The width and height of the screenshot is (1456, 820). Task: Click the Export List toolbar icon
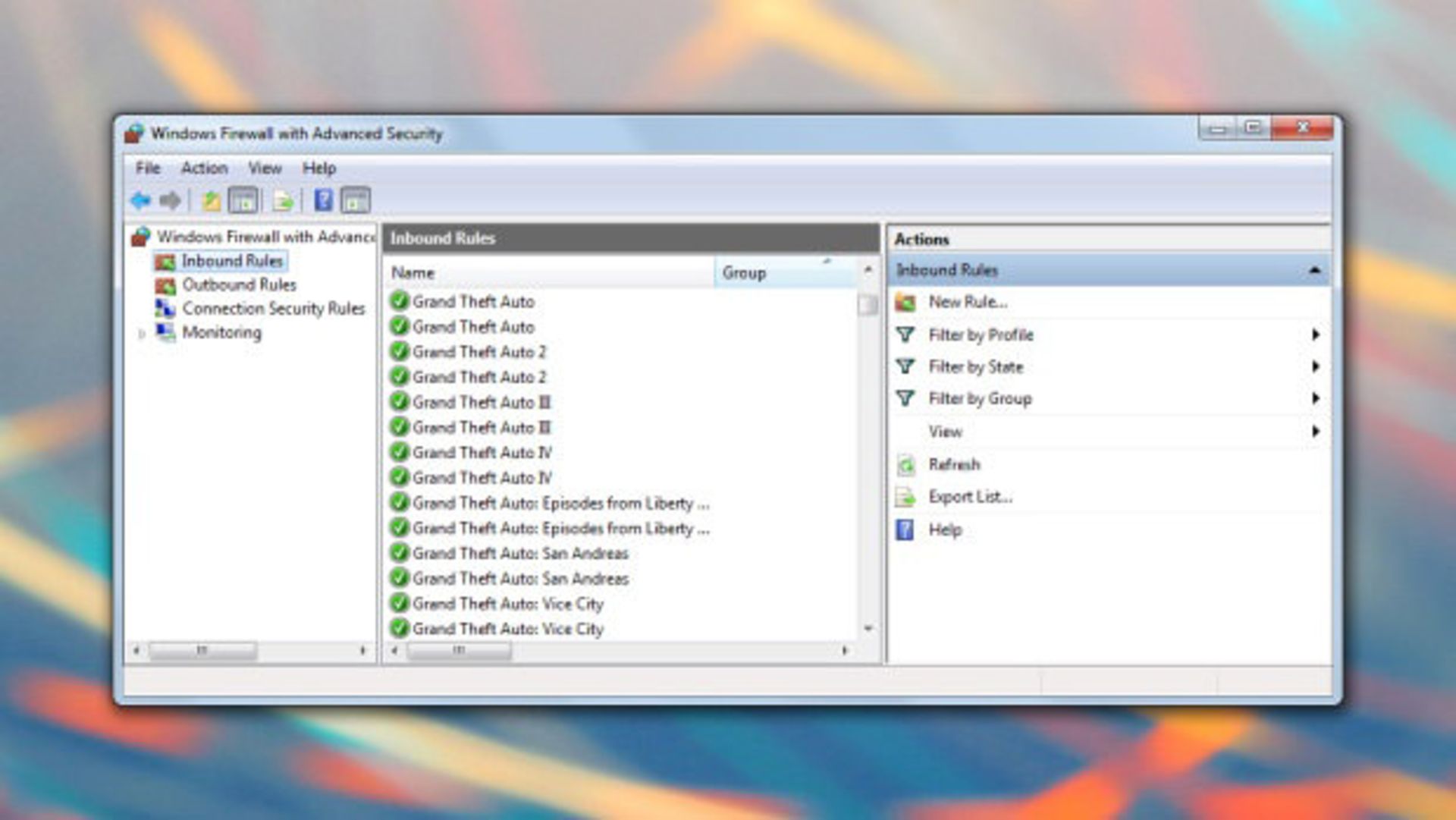tap(283, 201)
